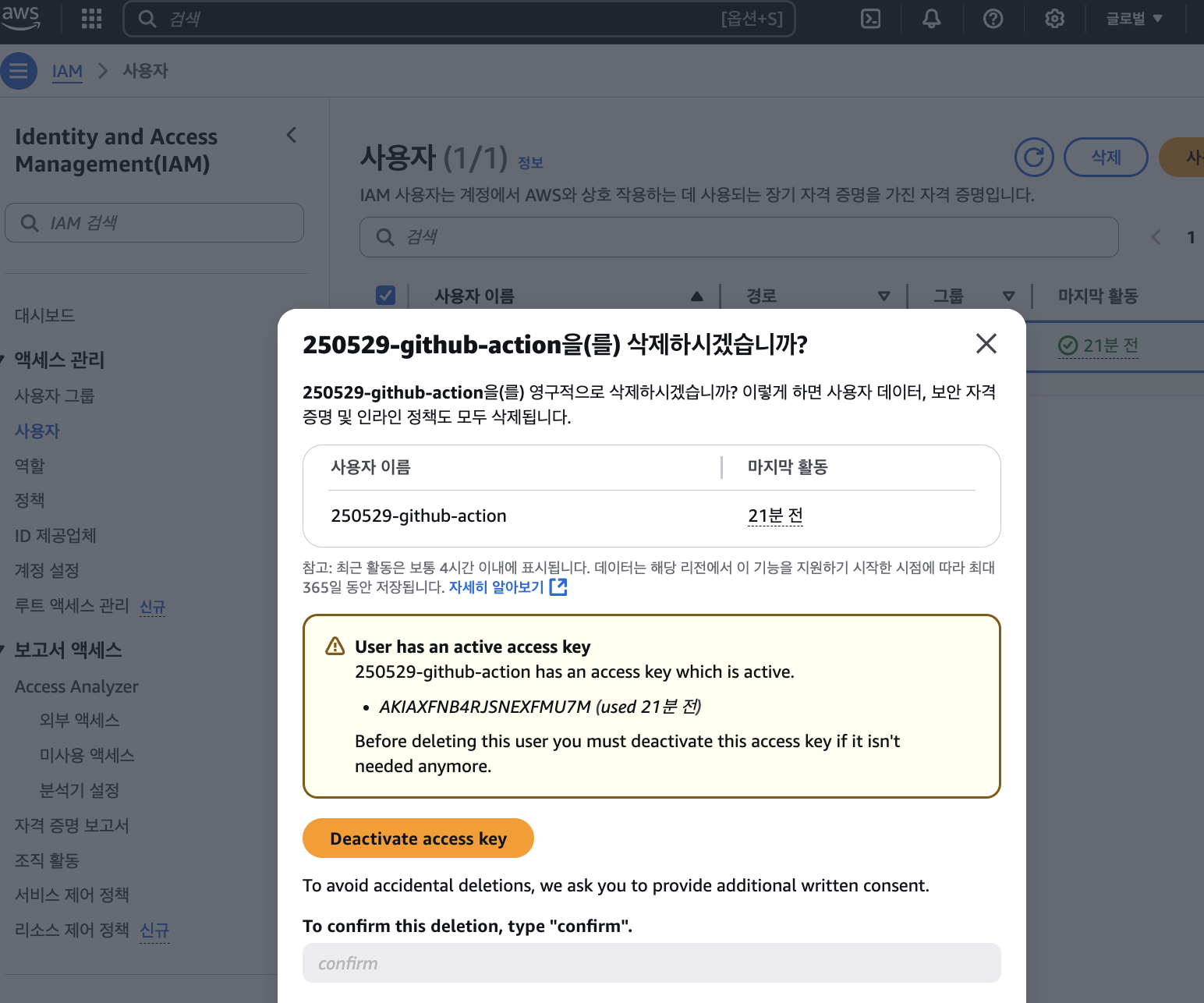This screenshot has width=1204, height=1003.
Task: Close the delete confirmation dialog
Action: (x=986, y=343)
